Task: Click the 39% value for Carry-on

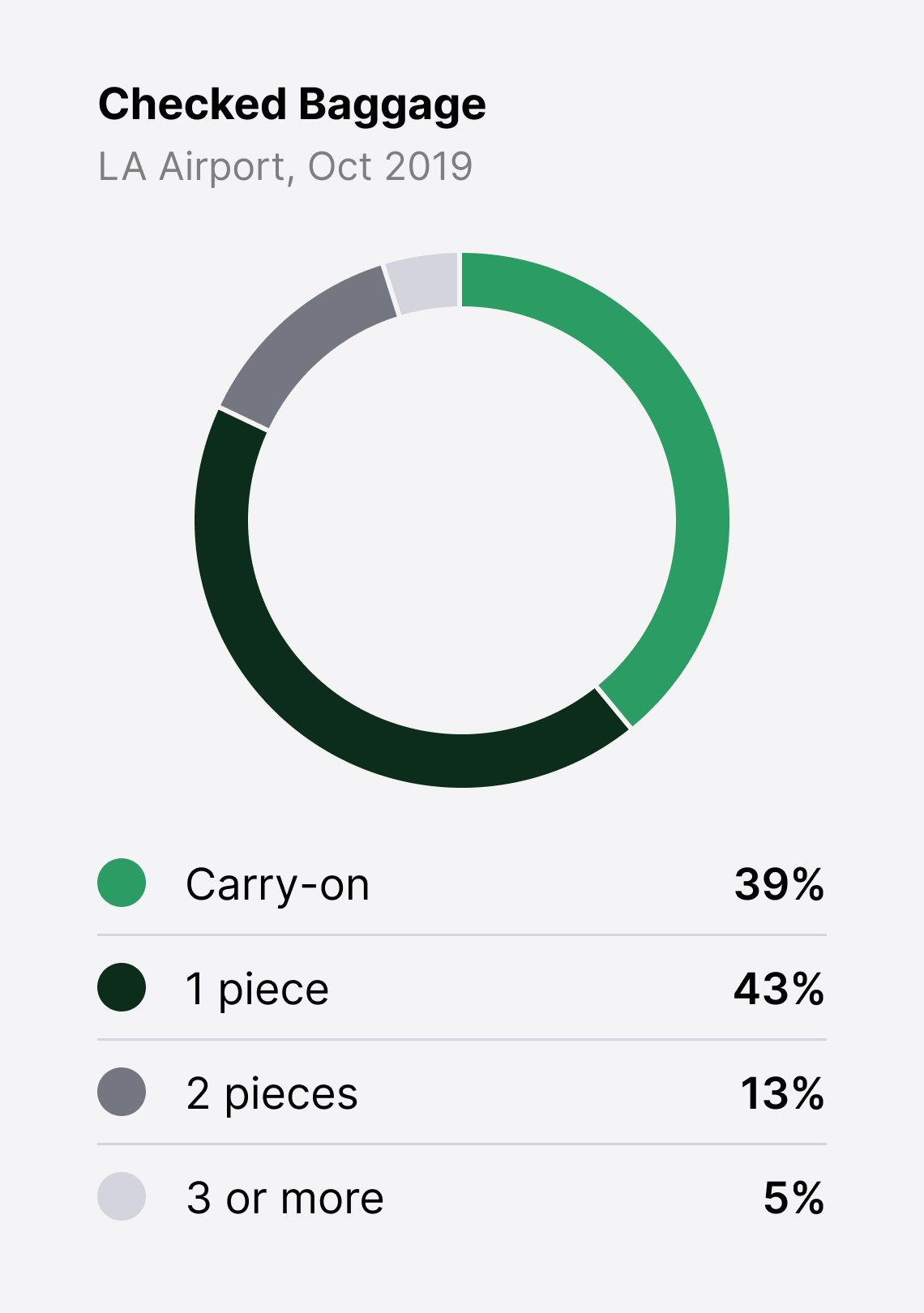Action: click(x=779, y=884)
